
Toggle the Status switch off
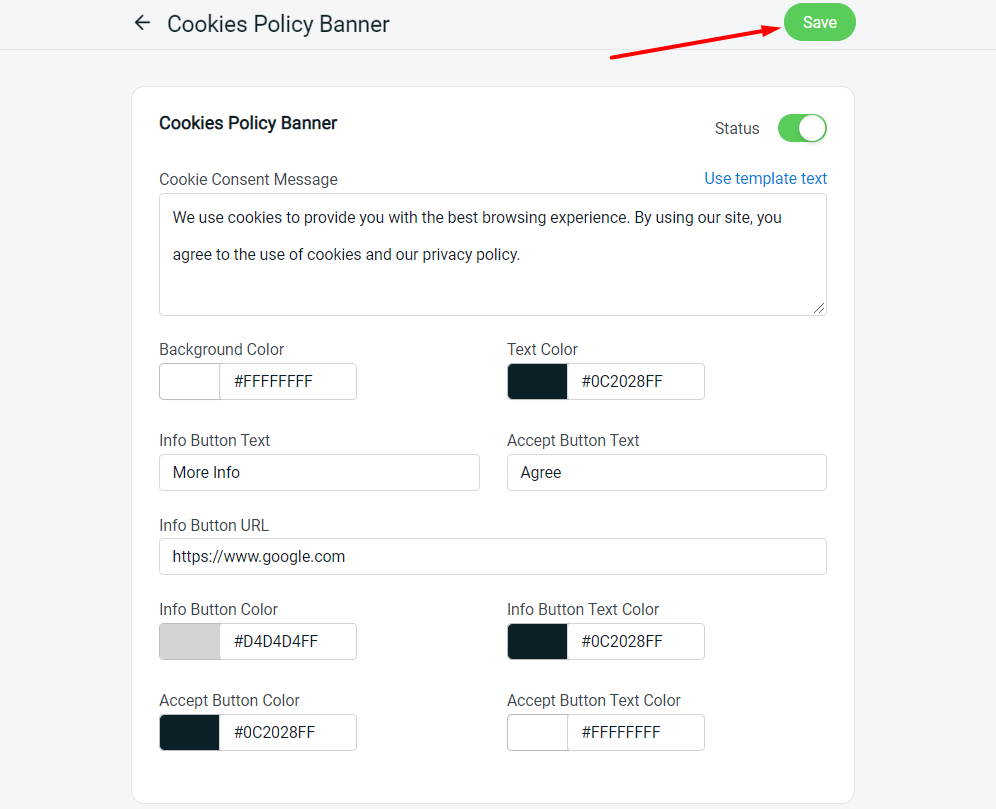(802, 128)
